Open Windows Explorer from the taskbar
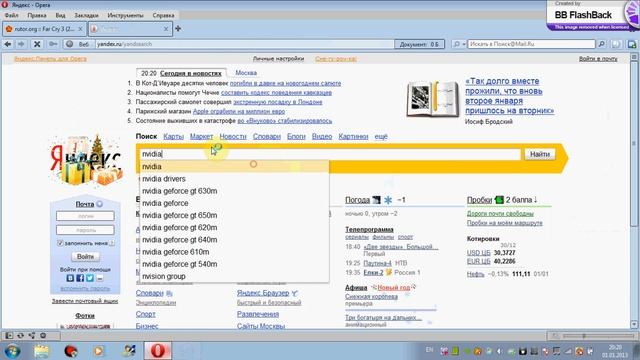Screen dimensions: 640x360 [42, 351]
